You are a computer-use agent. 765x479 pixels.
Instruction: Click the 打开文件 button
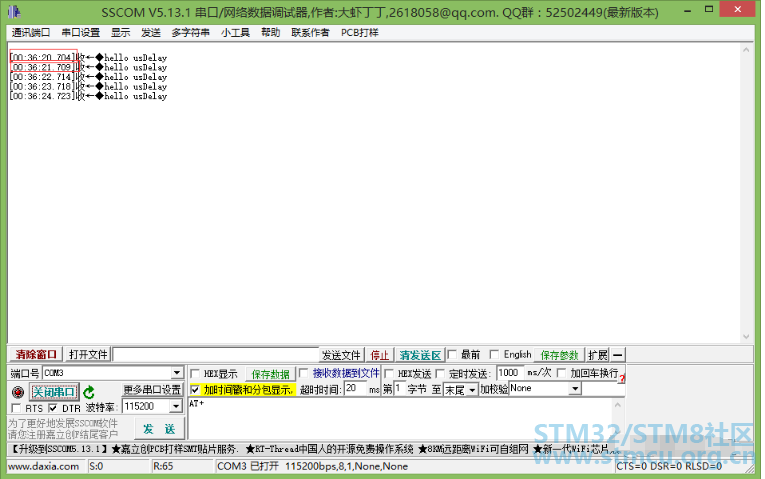(88, 355)
